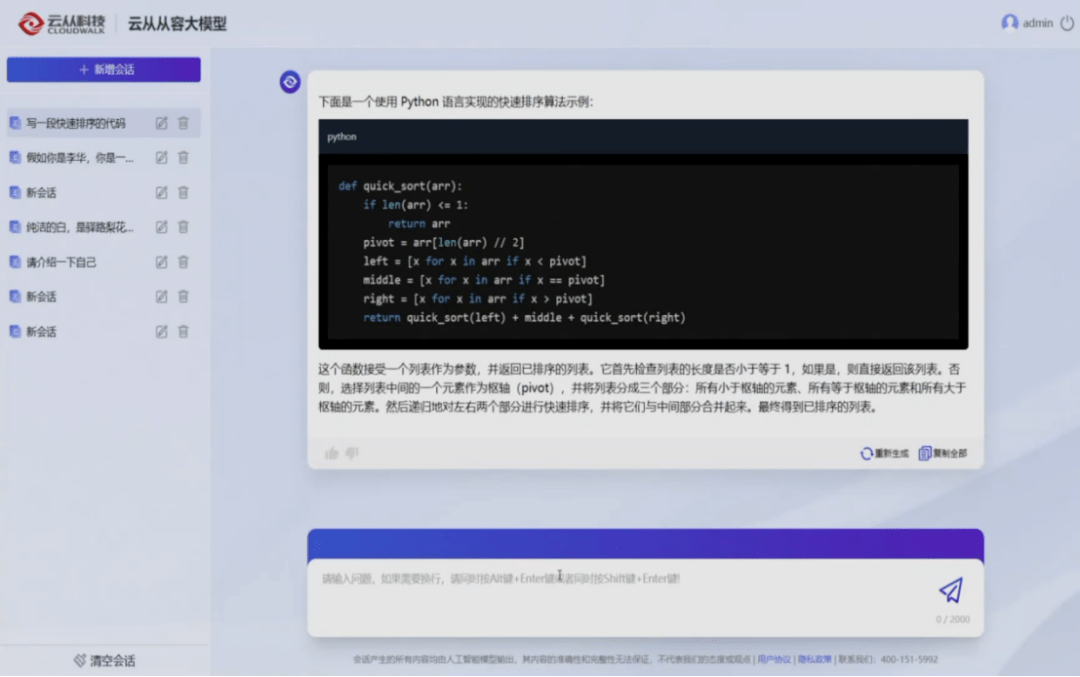Delete the 写一段快速排序的代码 conversation via trash icon
Image resolution: width=1080 pixels, height=677 pixels.
(183, 123)
